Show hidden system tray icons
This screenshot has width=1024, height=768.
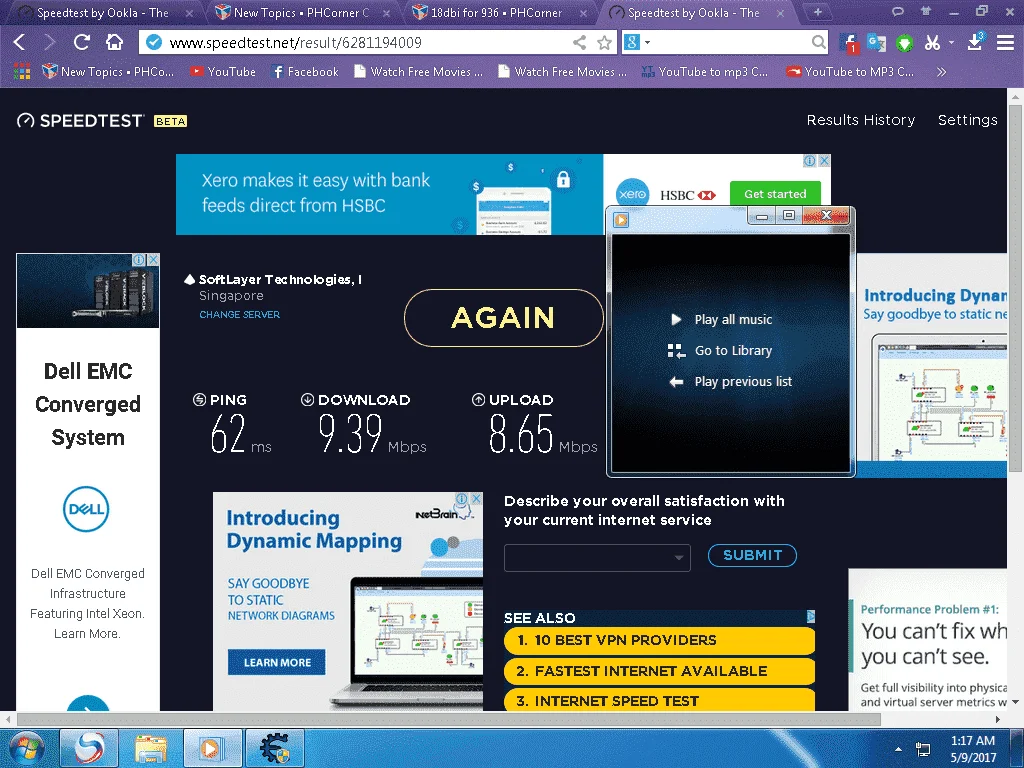point(899,749)
